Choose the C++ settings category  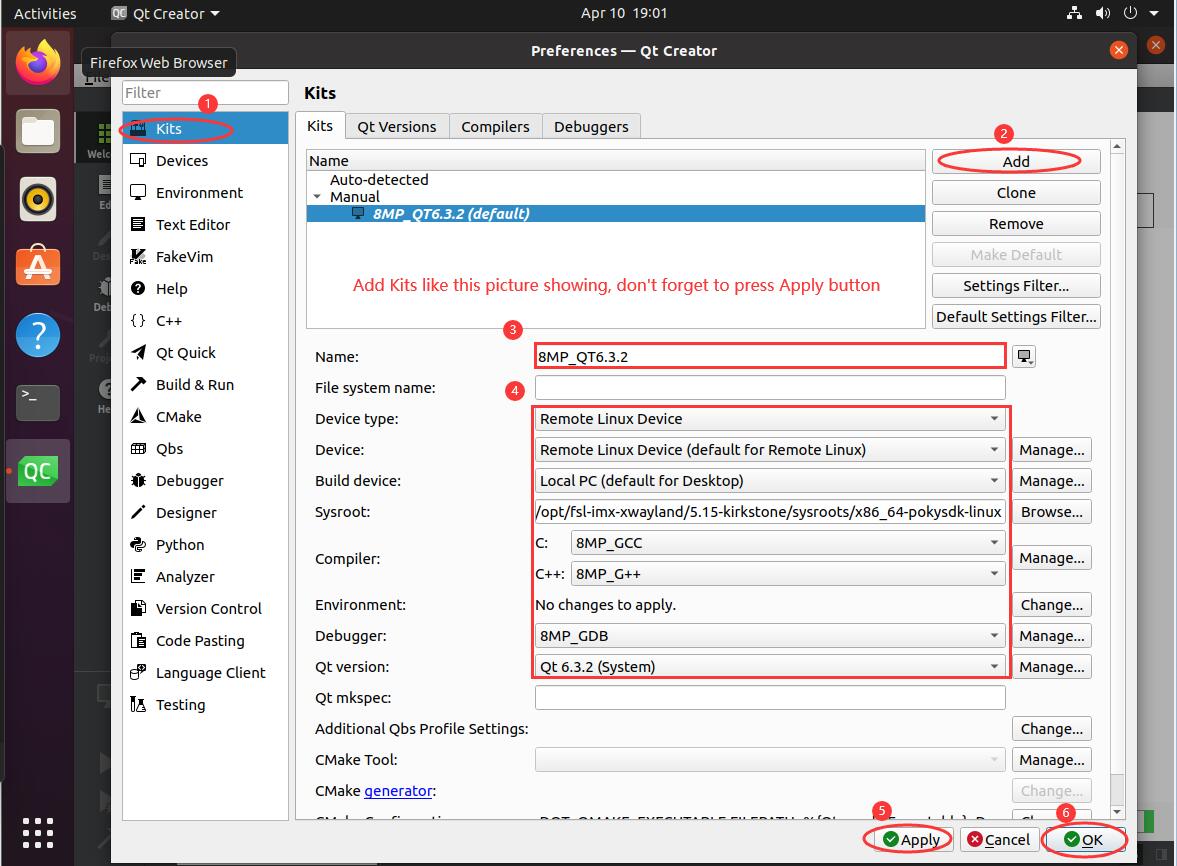pos(205,320)
